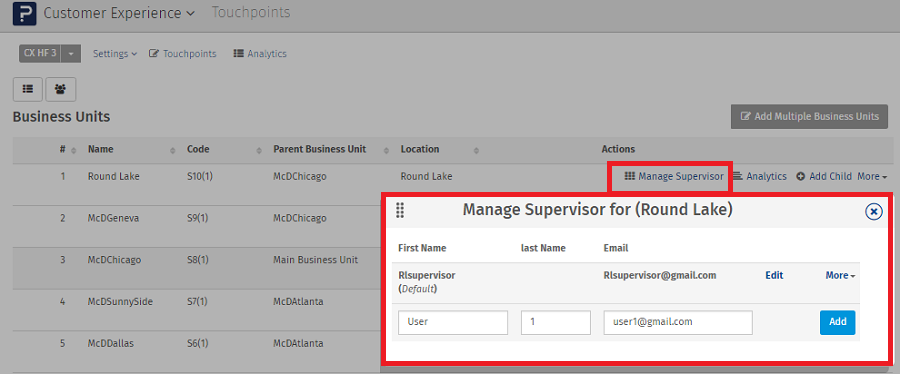Click code S7(1)

coord(198,302)
